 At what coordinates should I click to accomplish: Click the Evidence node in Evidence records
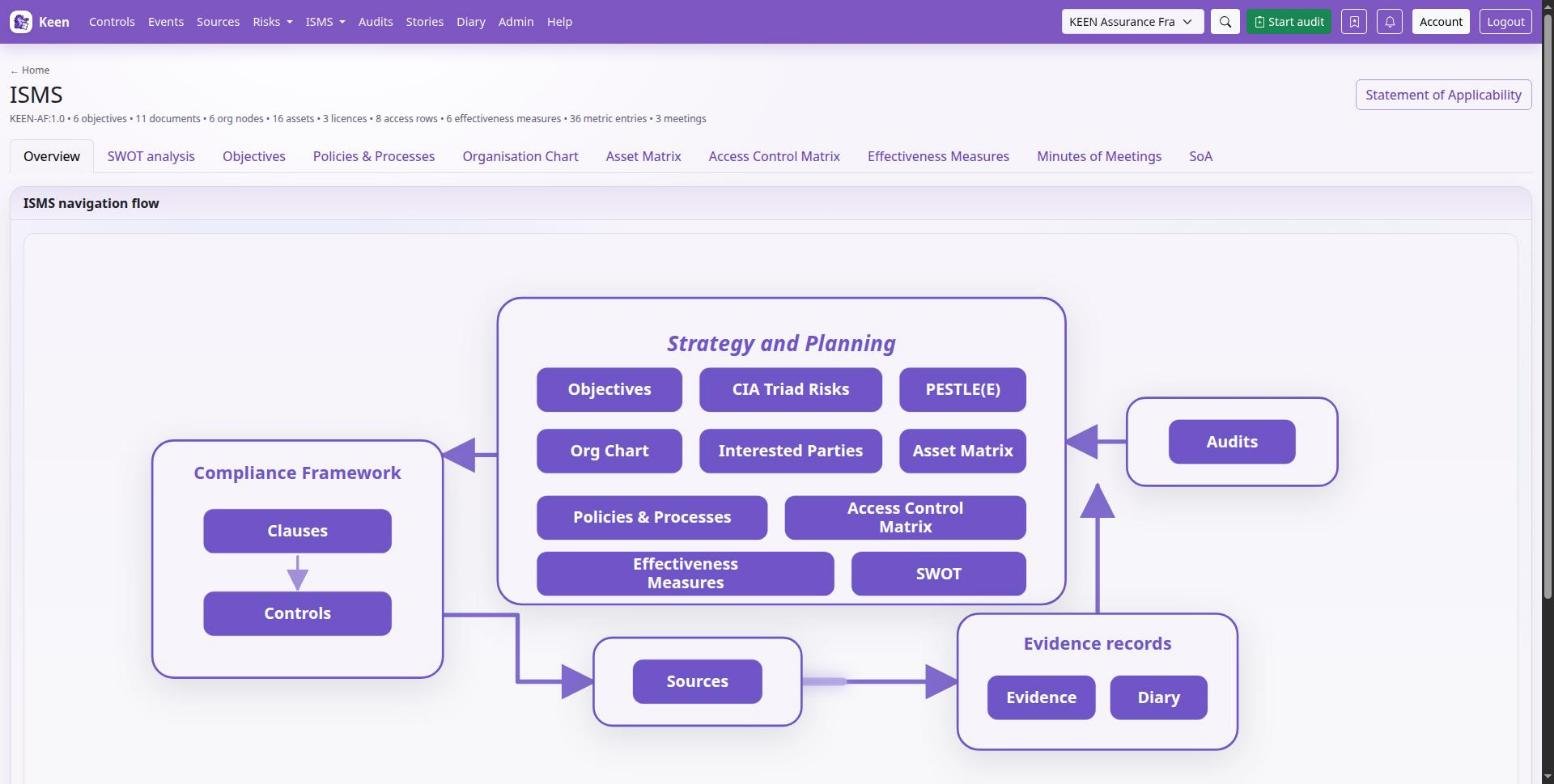point(1041,698)
